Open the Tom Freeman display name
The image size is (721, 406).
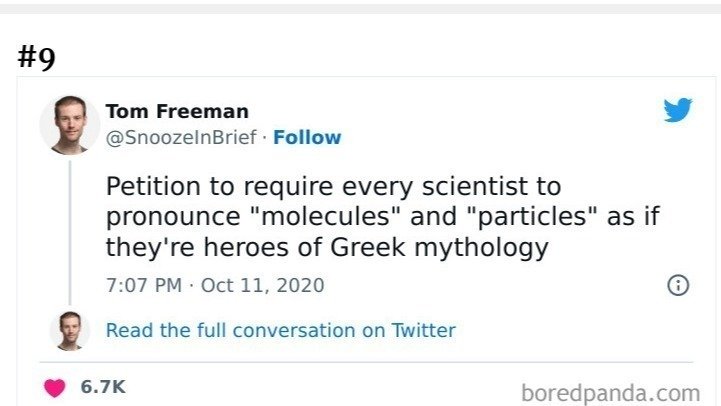click(x=177, y=111)
